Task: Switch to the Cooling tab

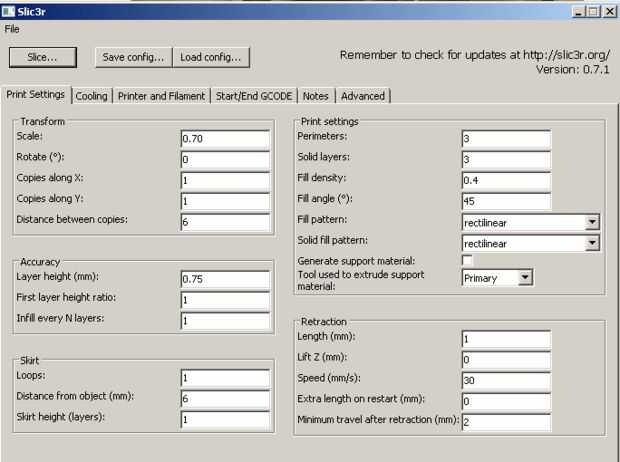Action: pos(91,96)
